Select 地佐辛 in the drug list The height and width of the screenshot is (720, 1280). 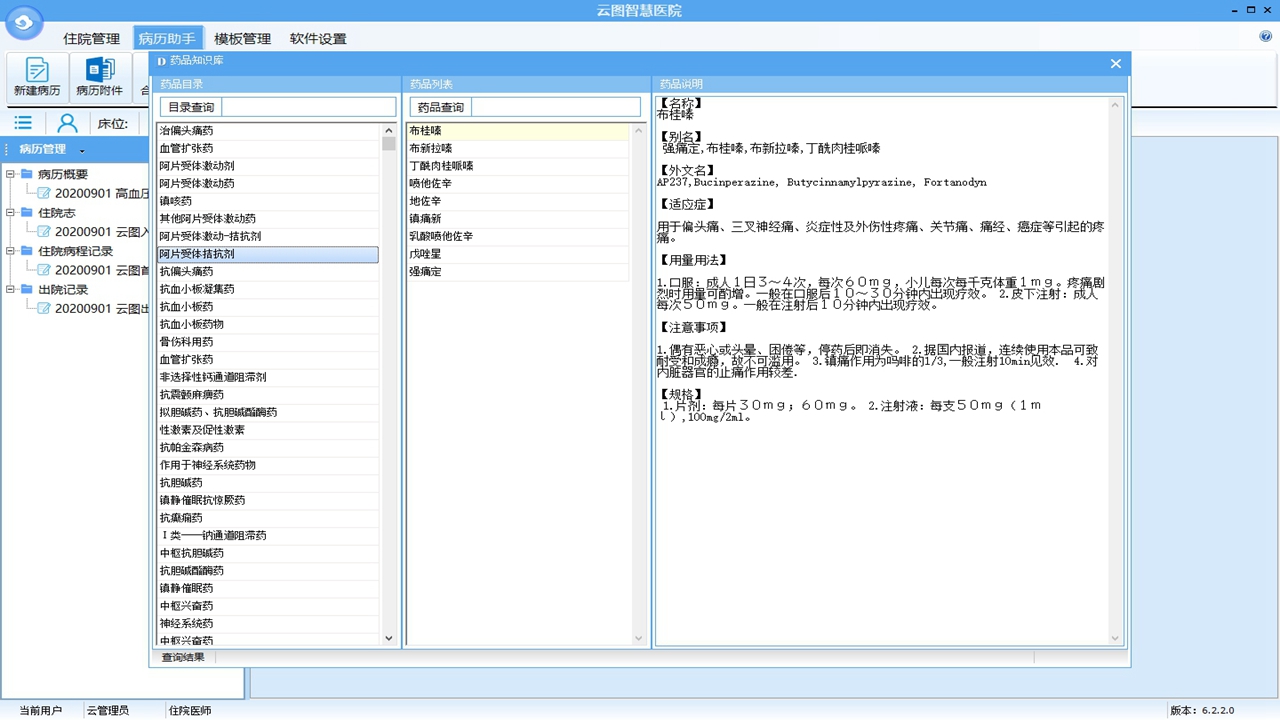click(x=425, y=201)
